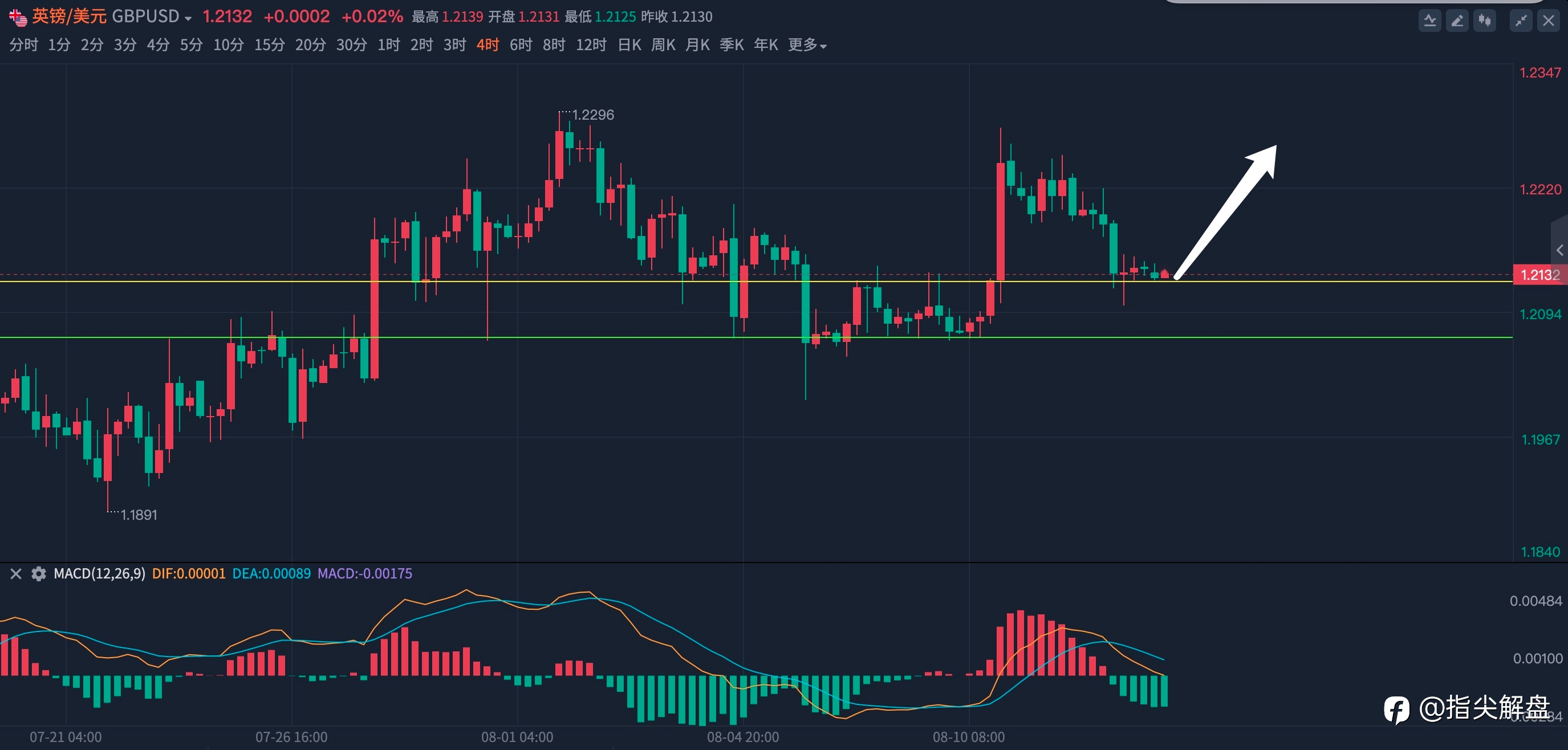Switch chart to 15分 interval
This screenshot has height=750, width=1568.
click(270, 45)
